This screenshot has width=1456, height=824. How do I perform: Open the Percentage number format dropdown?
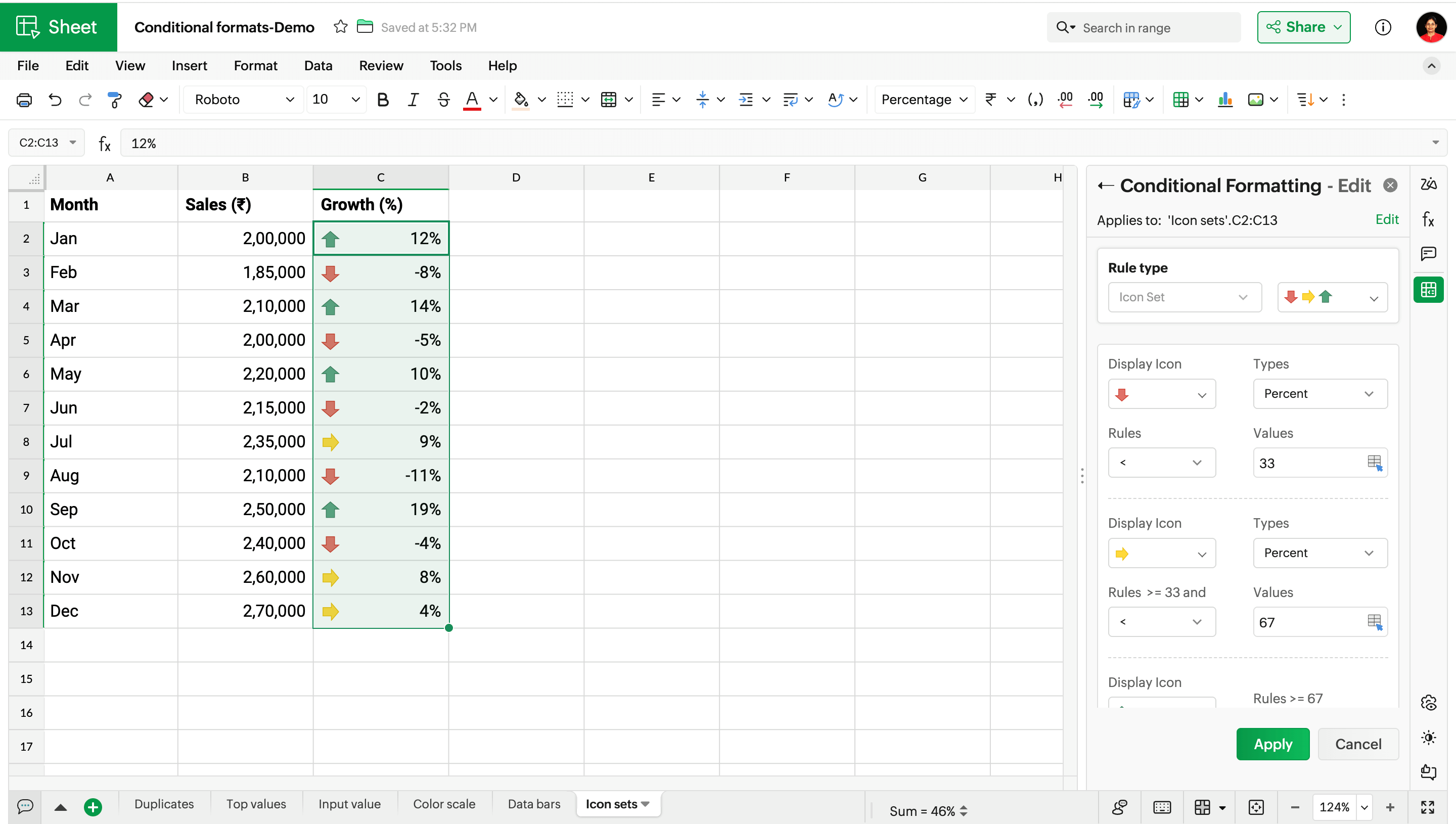click(x=925, y=100)
